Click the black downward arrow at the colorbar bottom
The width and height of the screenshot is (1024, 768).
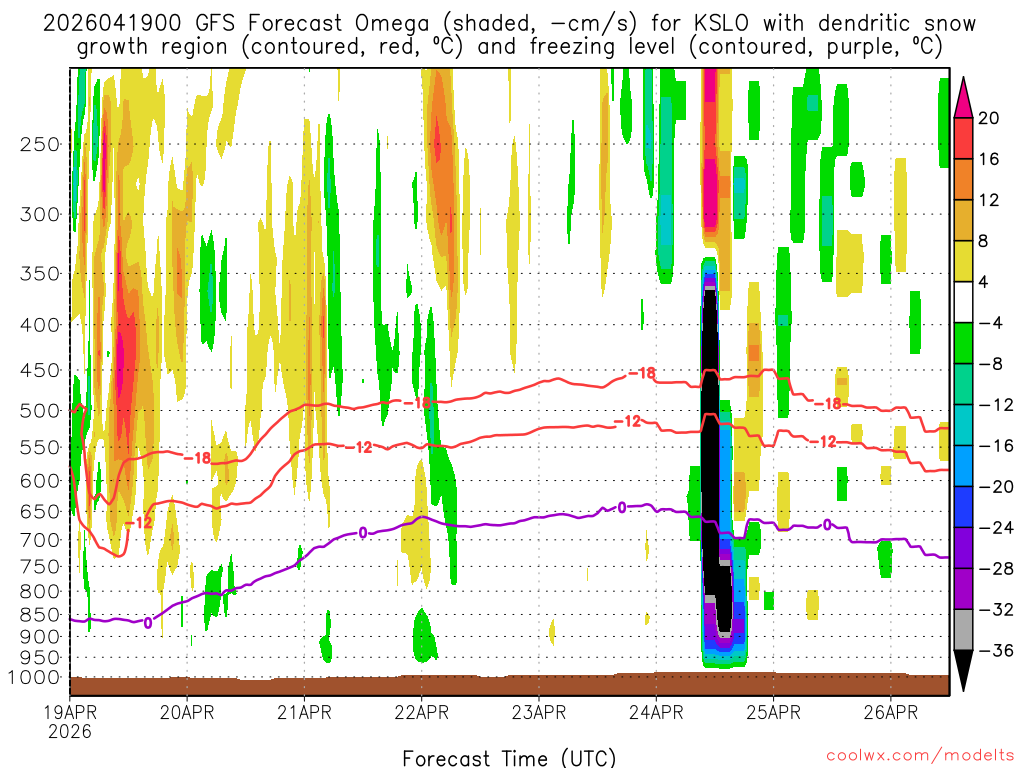(x=963, y=671)
